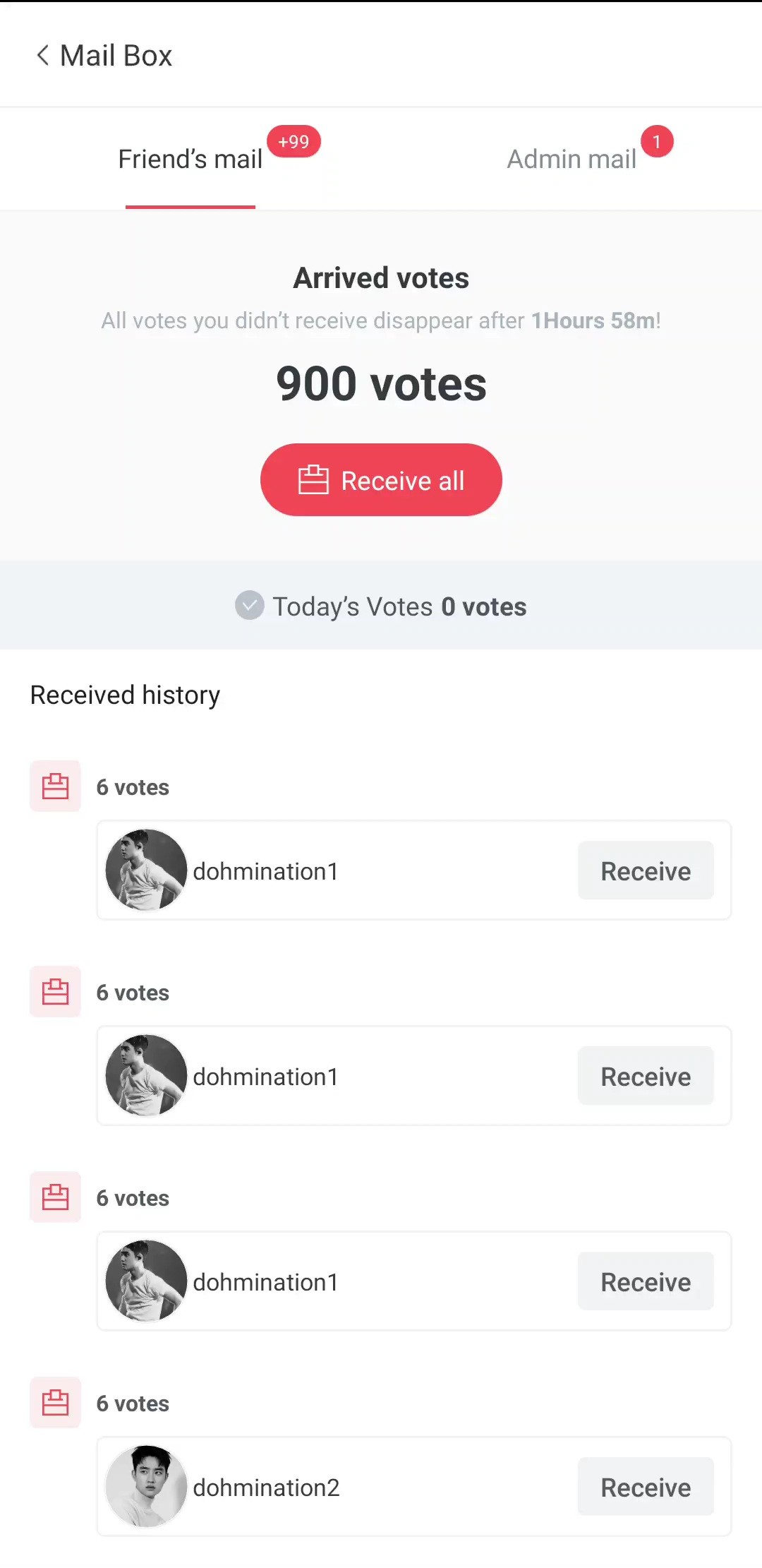Open third dohmination1 avatar thumbnail
Image resolution: width=762 pixels, height=1568 pixels.
[146, 1281]
